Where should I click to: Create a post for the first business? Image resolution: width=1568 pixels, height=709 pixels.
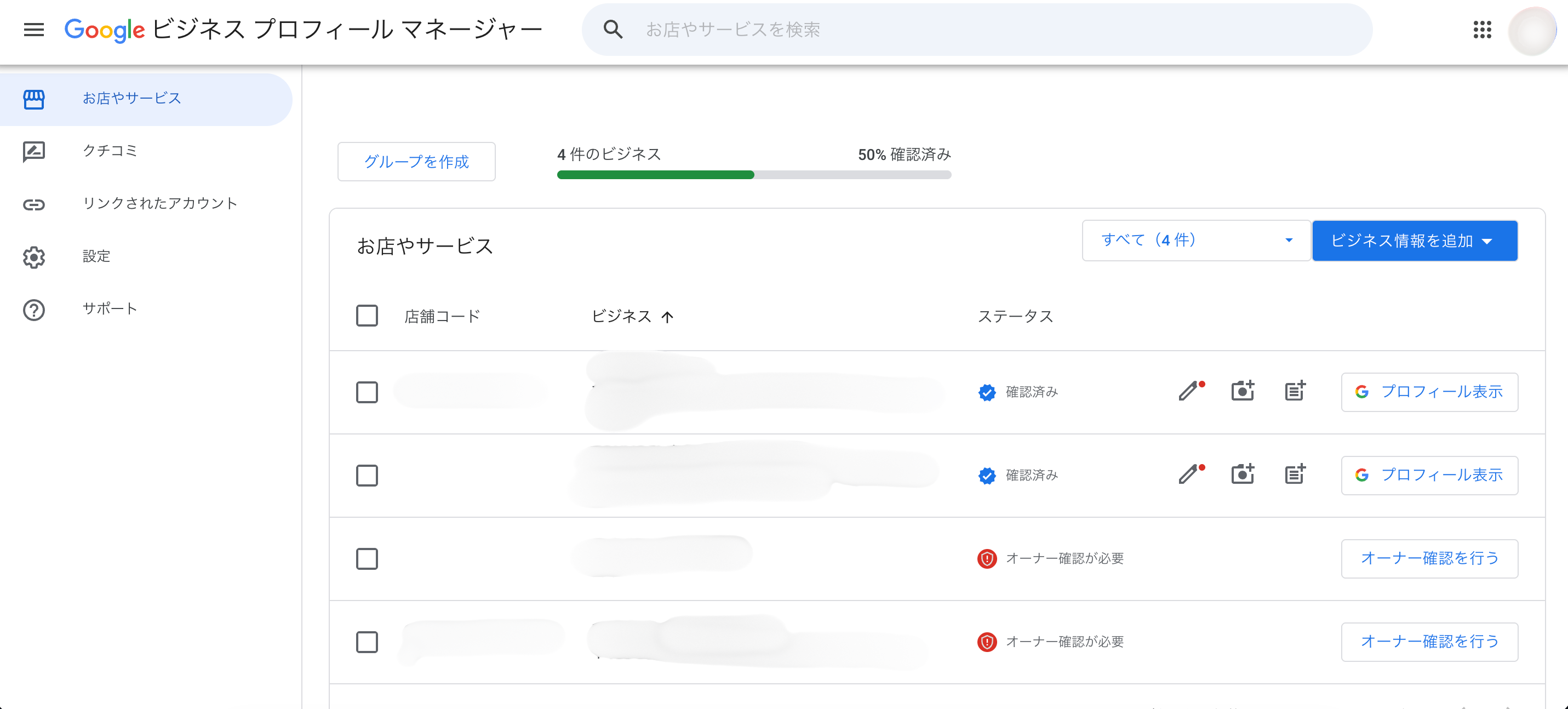1295,391
